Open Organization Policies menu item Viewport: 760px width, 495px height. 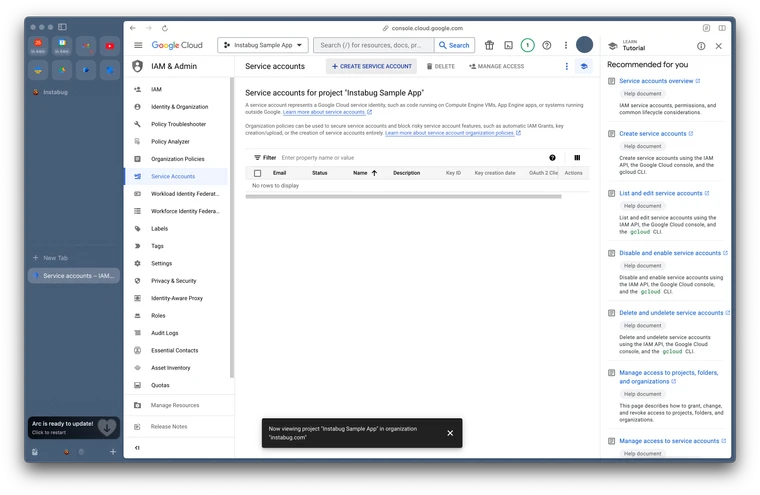coord(175,159)
